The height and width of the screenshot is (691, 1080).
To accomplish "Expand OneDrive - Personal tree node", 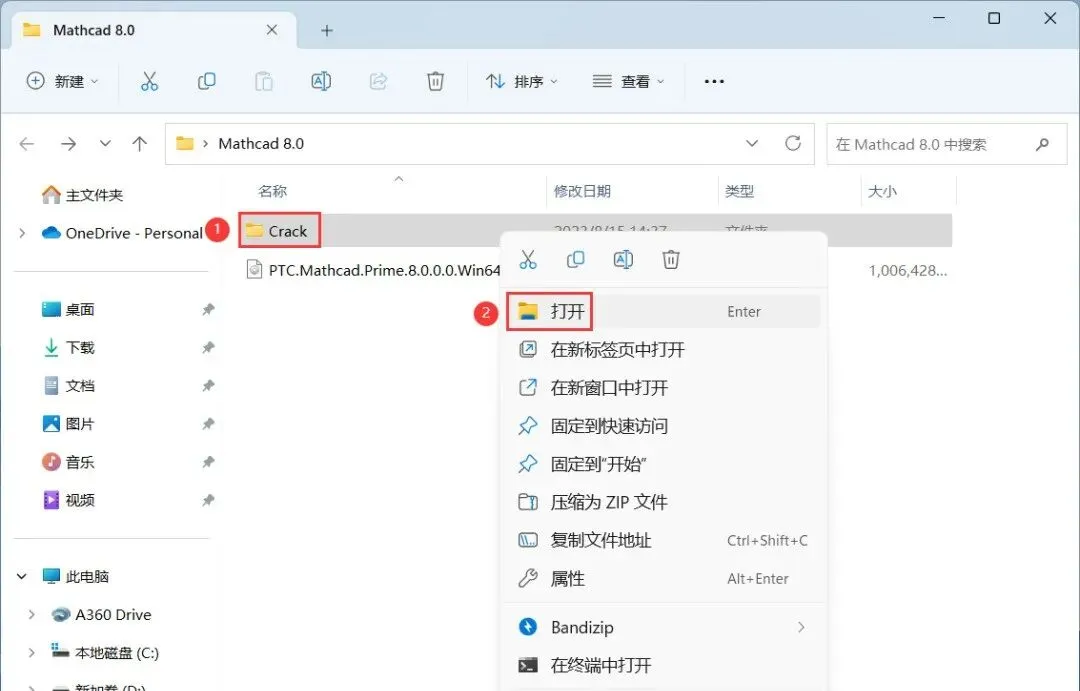I will coord(22,234).
